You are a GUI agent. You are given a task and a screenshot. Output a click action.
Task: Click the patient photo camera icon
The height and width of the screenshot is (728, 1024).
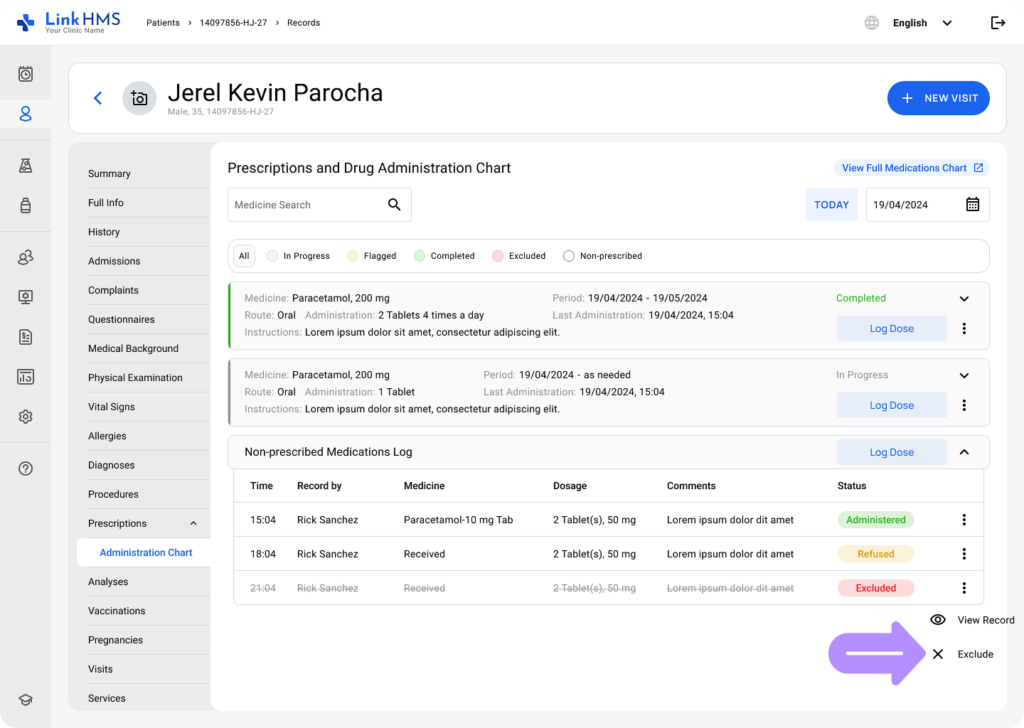139,98
